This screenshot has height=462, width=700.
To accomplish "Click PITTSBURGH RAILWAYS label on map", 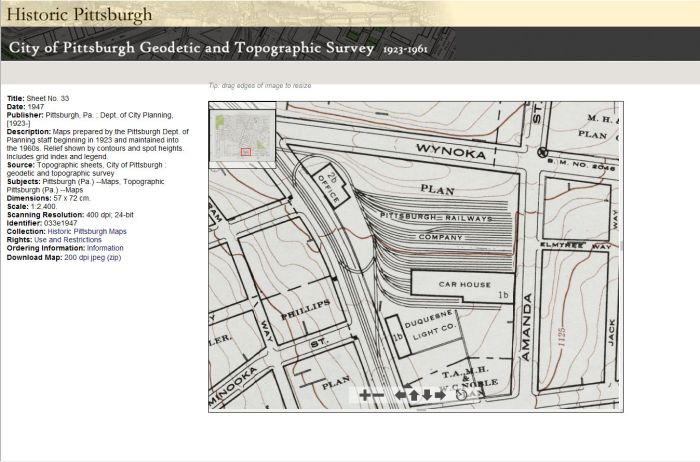I will click(436, 217).
